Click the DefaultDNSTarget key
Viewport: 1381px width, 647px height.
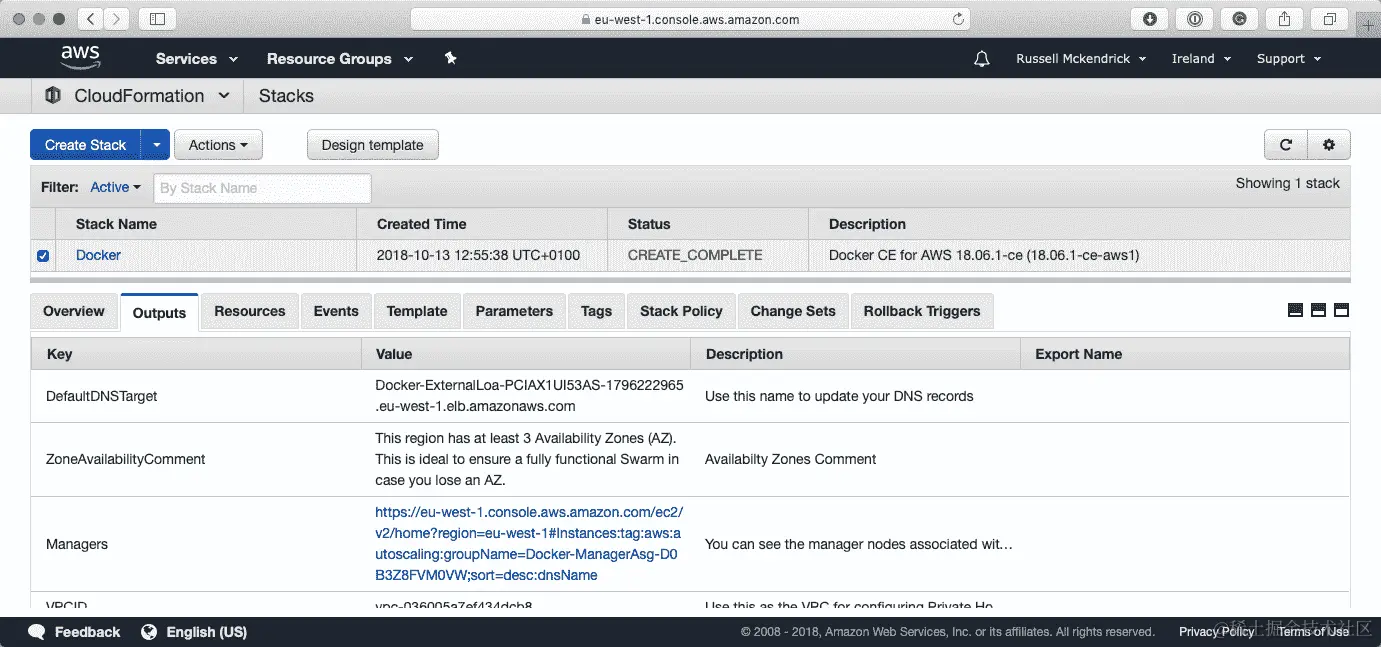point(102,396)
